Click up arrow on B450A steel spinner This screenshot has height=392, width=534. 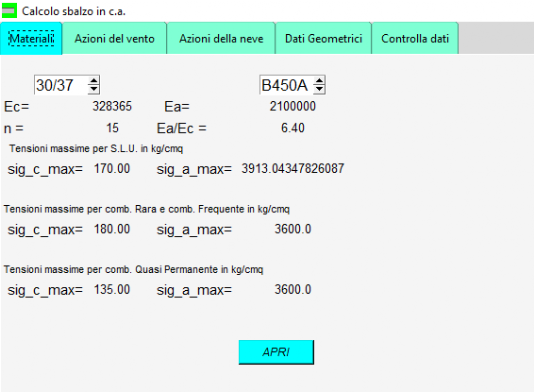coord(319,81)
